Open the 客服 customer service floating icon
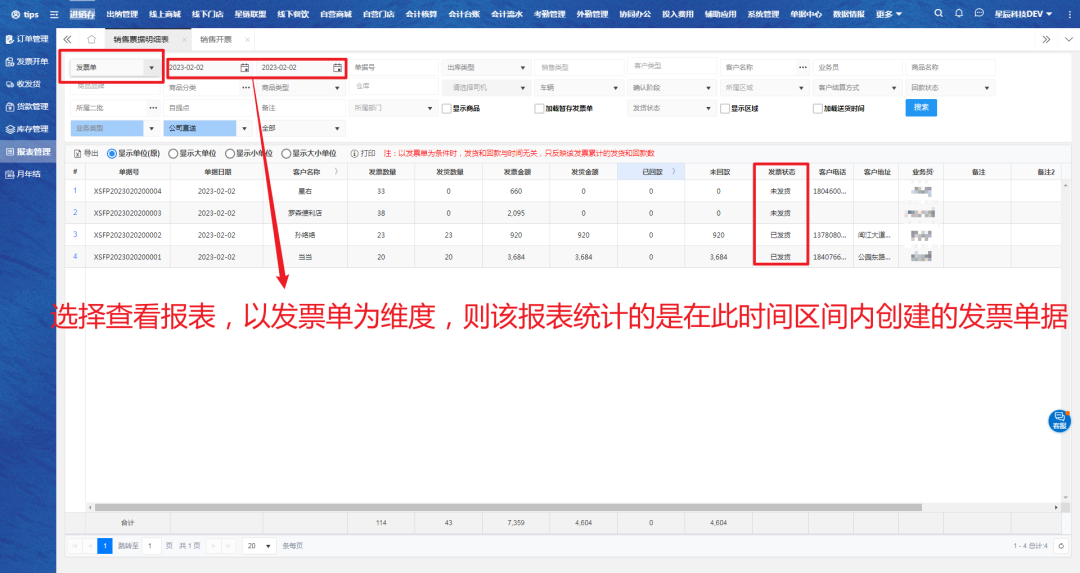The image size is (1080, 573). coord(1059,421)
